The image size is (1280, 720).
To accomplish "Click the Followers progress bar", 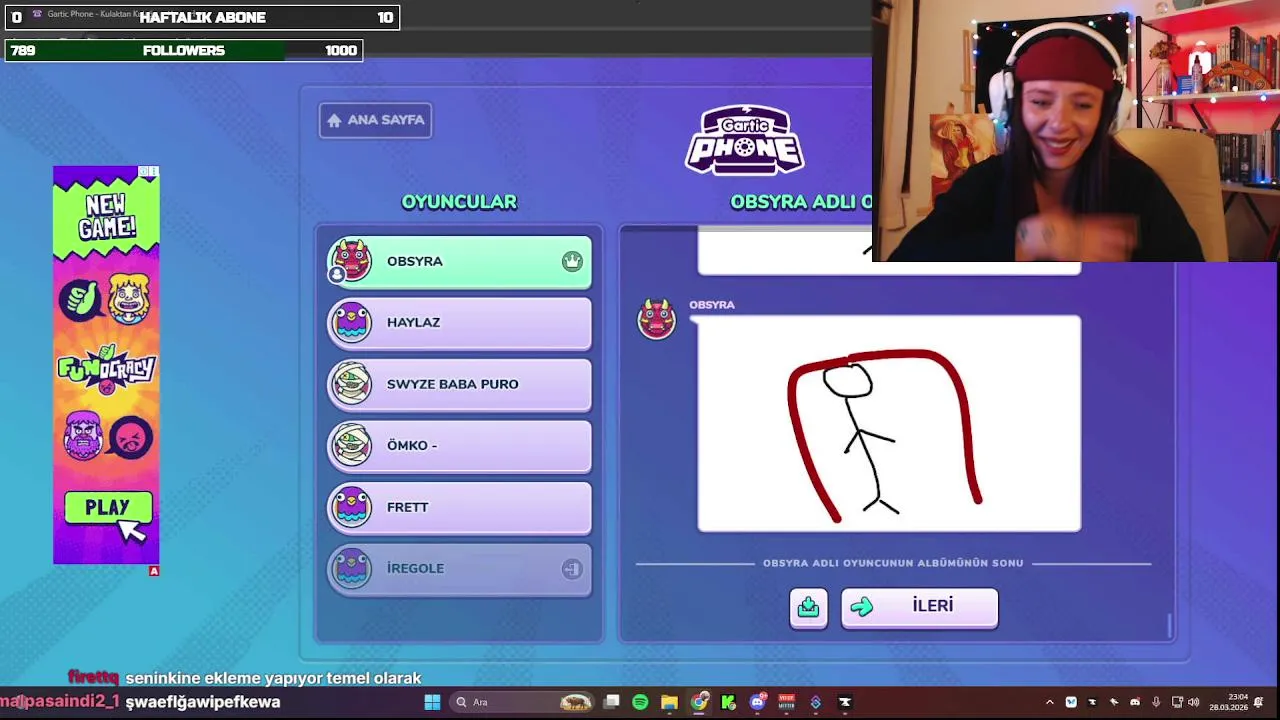I will tap(184, 50).
